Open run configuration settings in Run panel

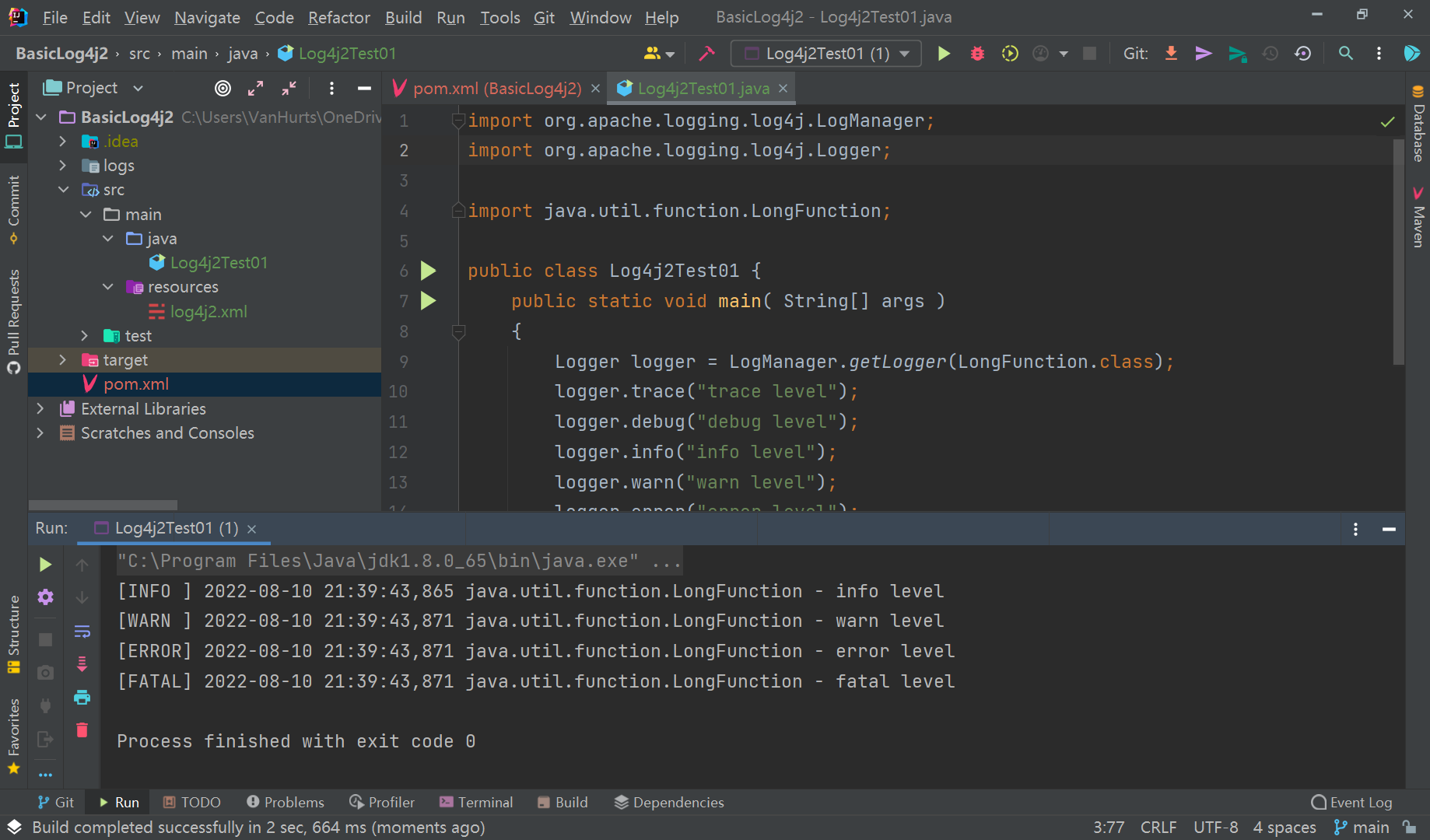45,597
